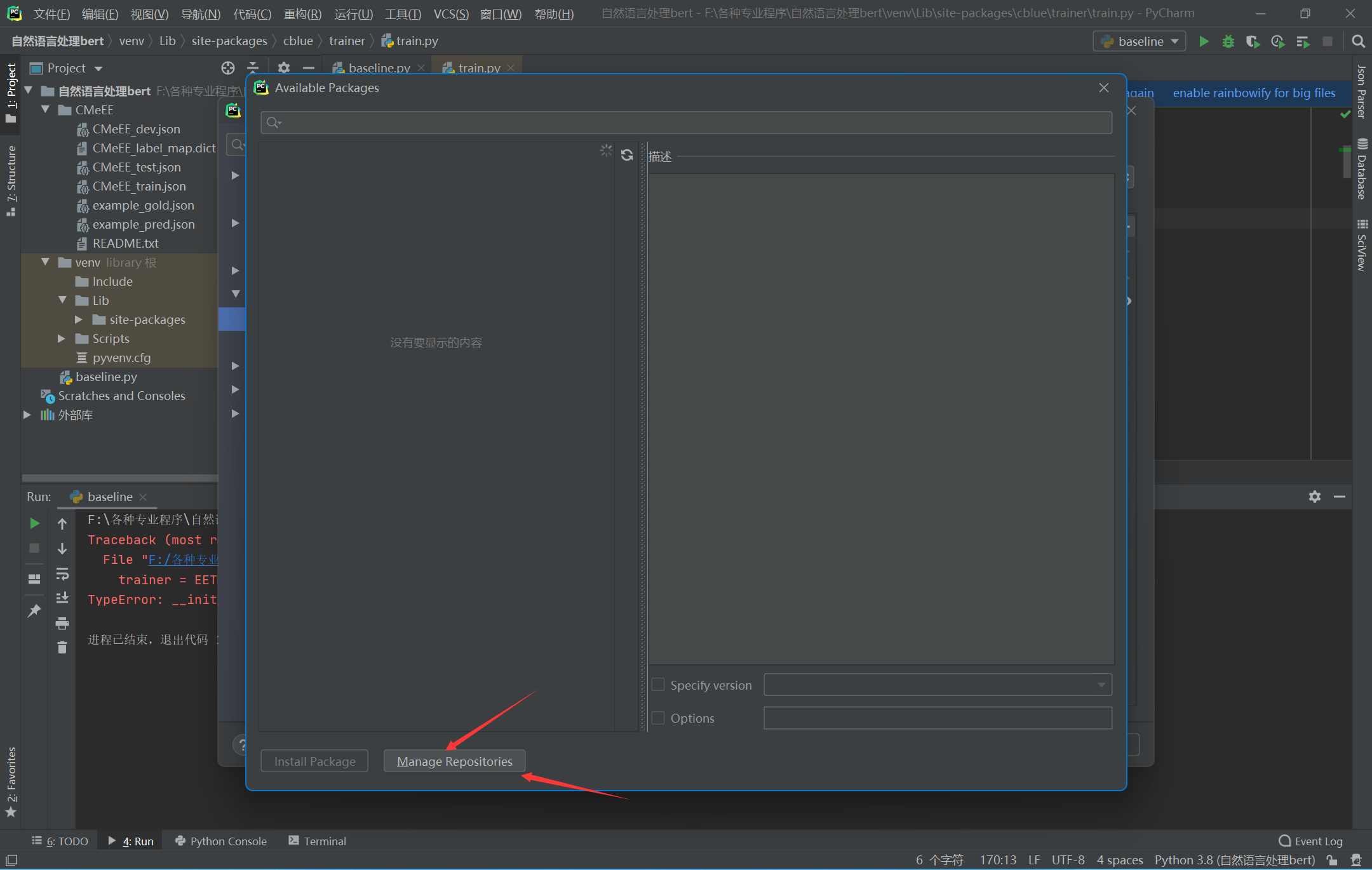The image size is (1372, 870).
Task: Click the package search input field
Action: pyautogui.click(x=686, y=123)
